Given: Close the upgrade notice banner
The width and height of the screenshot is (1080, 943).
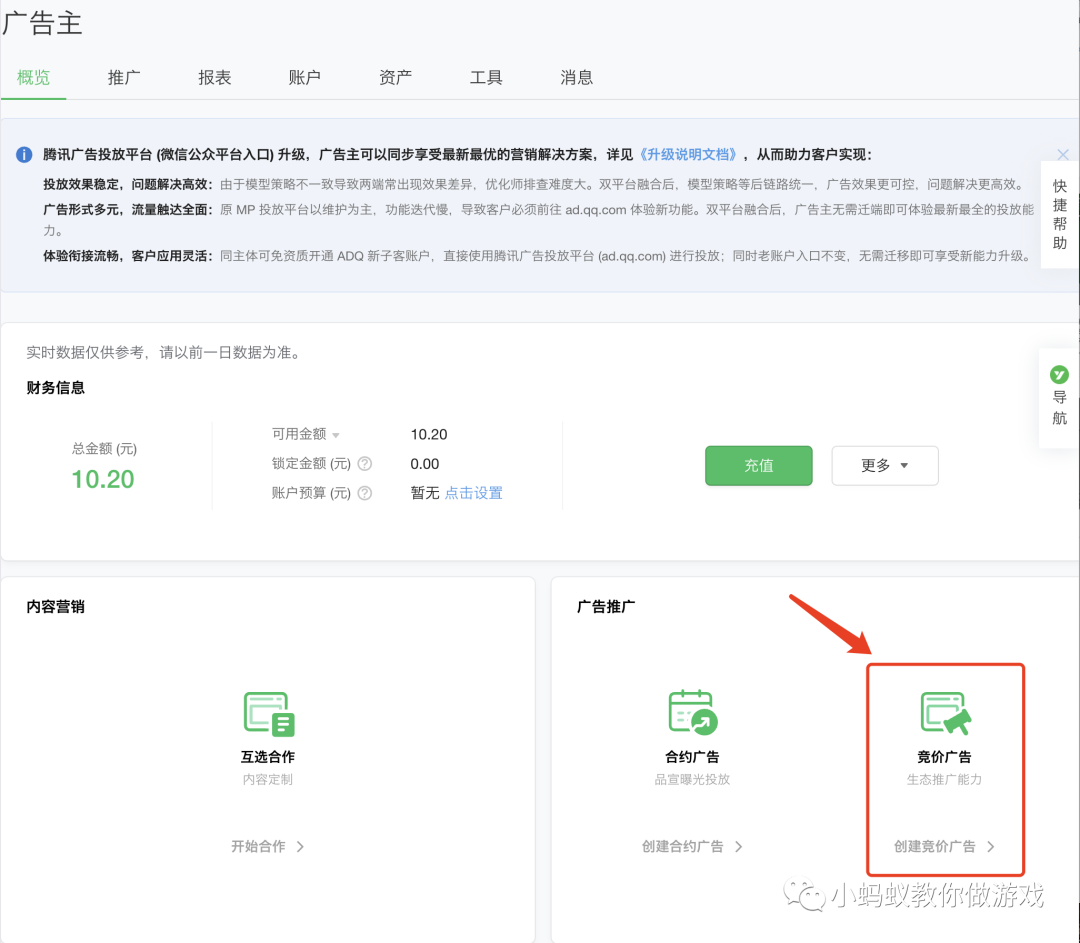Looking at the screenshot, I should point(1063,154).
